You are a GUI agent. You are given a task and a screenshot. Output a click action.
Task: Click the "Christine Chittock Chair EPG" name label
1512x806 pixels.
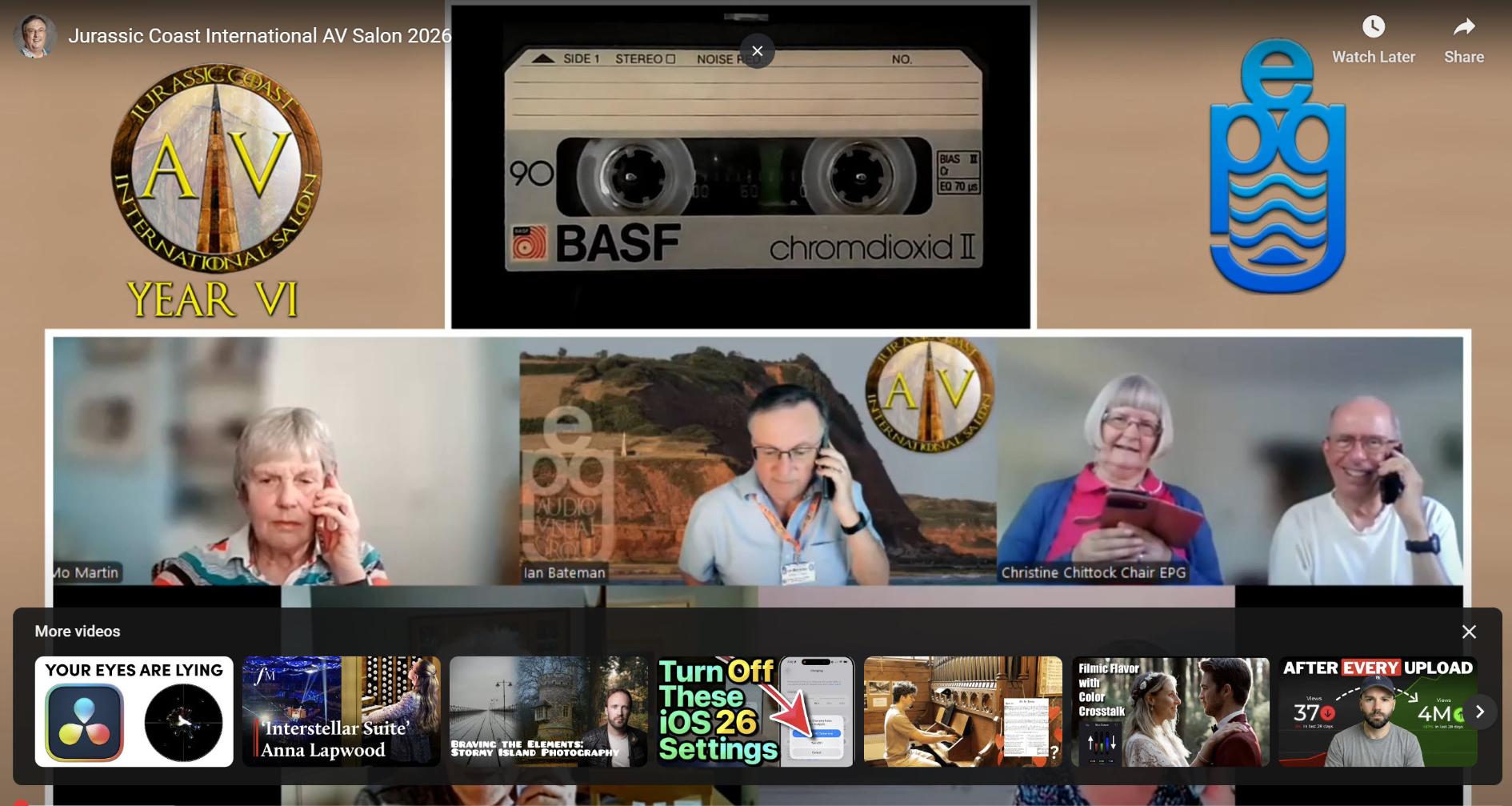pyautogui.click(x=1094, y=572)
